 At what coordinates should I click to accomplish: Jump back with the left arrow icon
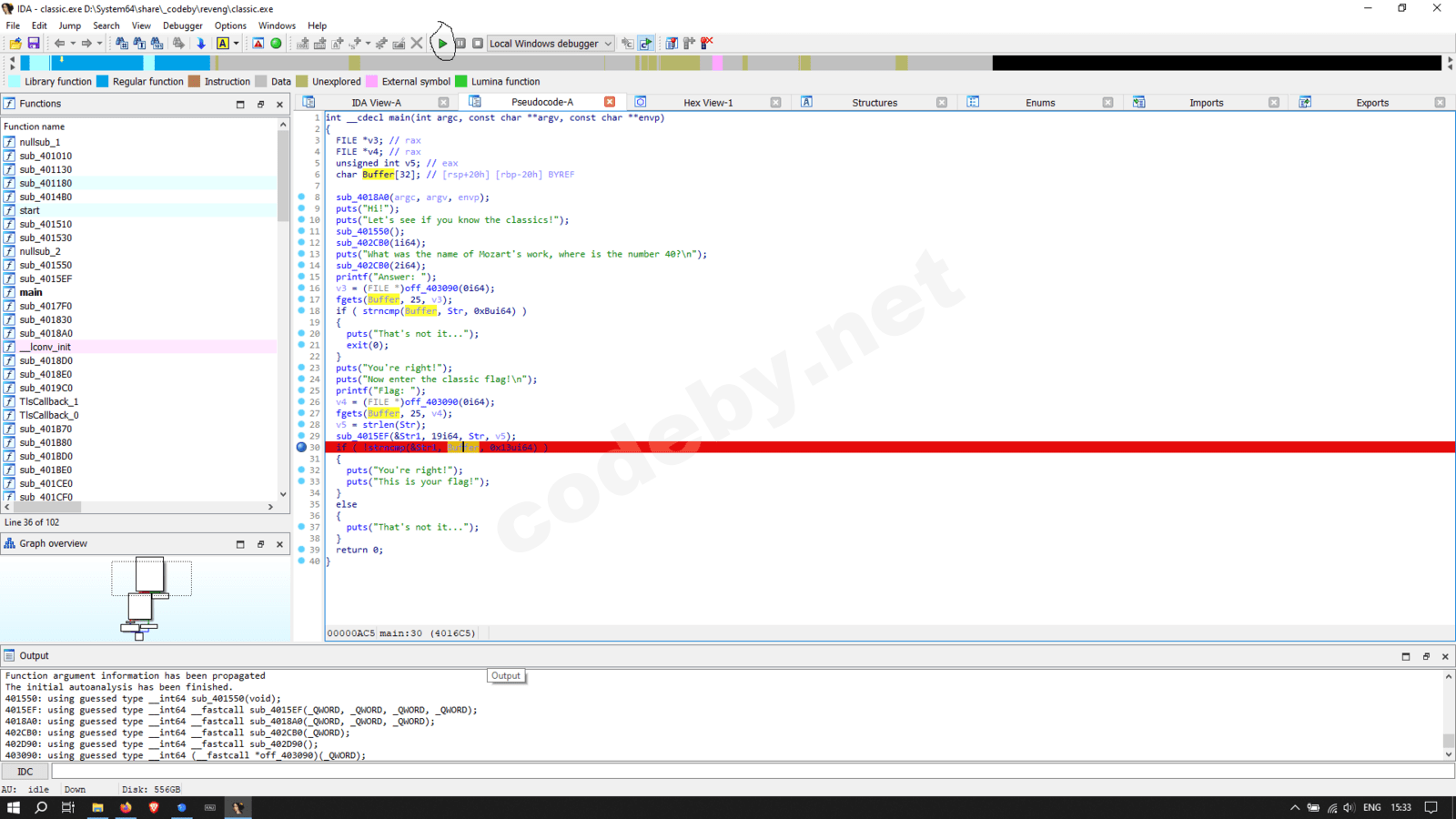[x=59, y=44]
